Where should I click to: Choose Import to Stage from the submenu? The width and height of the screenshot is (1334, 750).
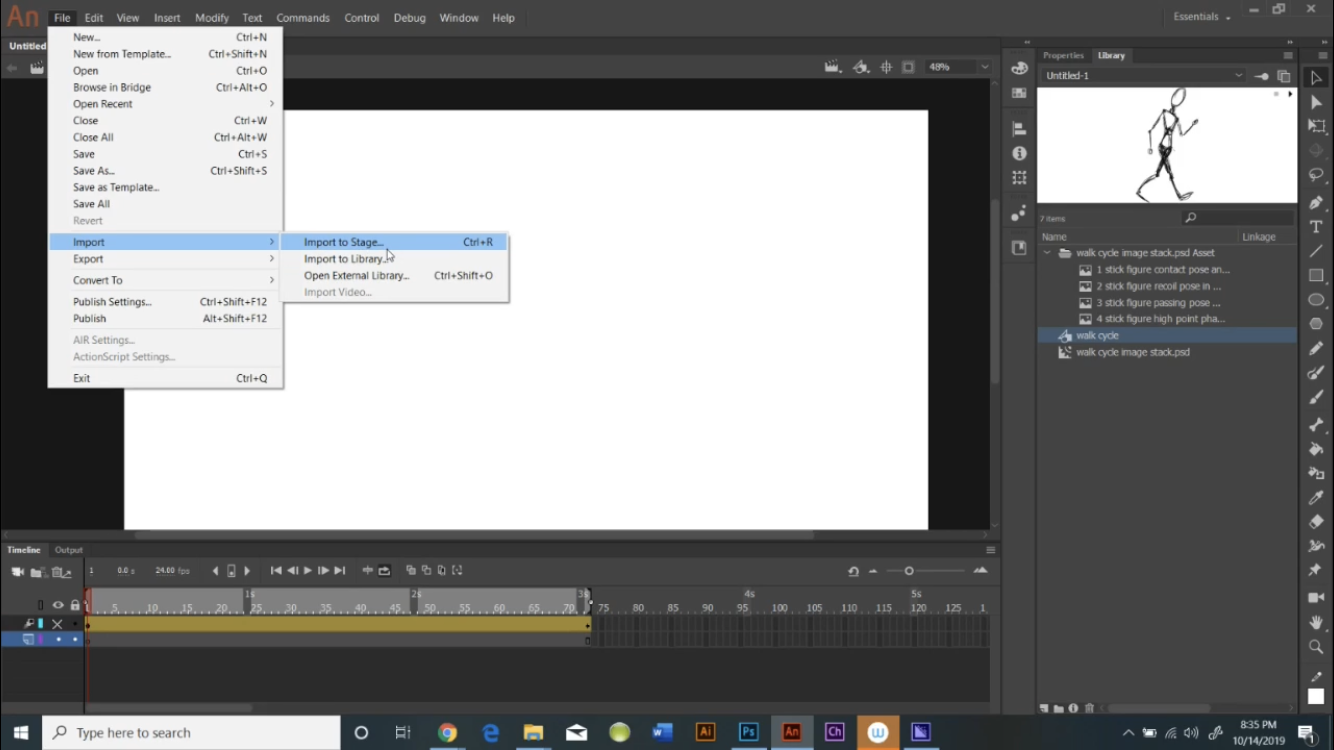[344, 242]
